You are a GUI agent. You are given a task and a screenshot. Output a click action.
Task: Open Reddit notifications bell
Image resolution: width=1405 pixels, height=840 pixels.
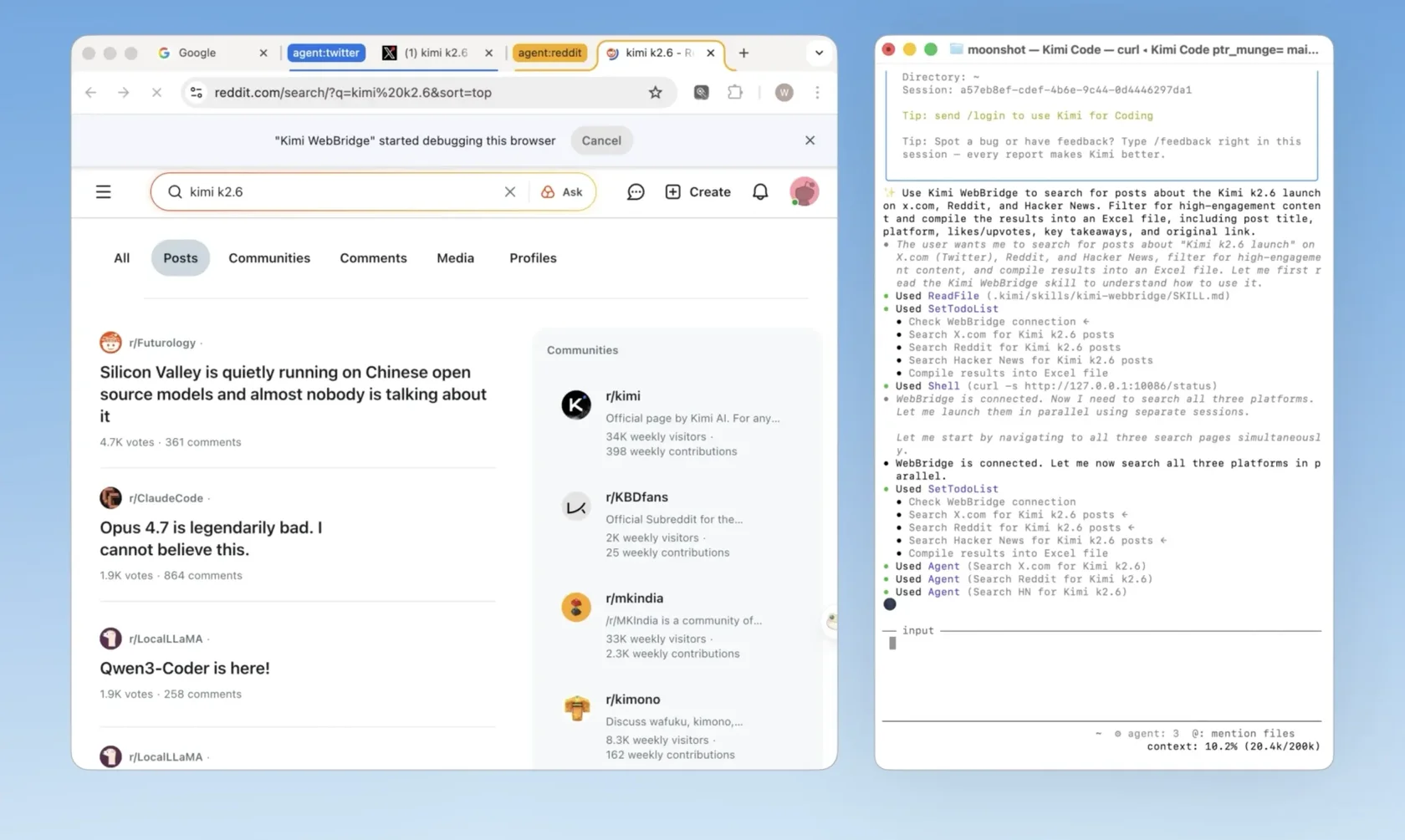click(760, 192)
